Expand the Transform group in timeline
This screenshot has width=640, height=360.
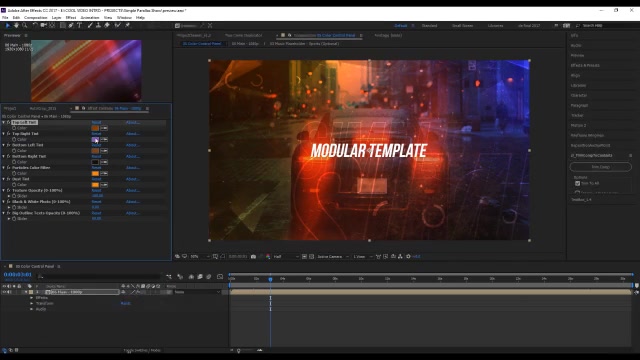point(31,304)
